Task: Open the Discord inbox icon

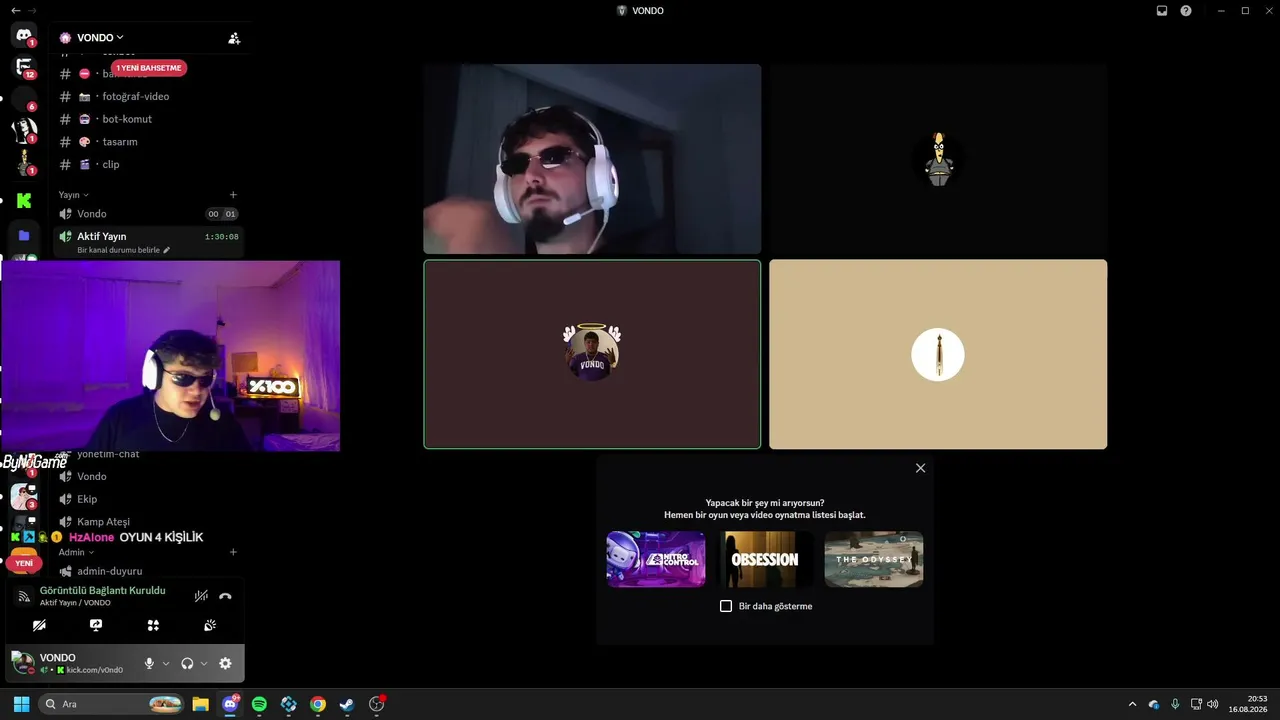Action: coord(1162,11)
